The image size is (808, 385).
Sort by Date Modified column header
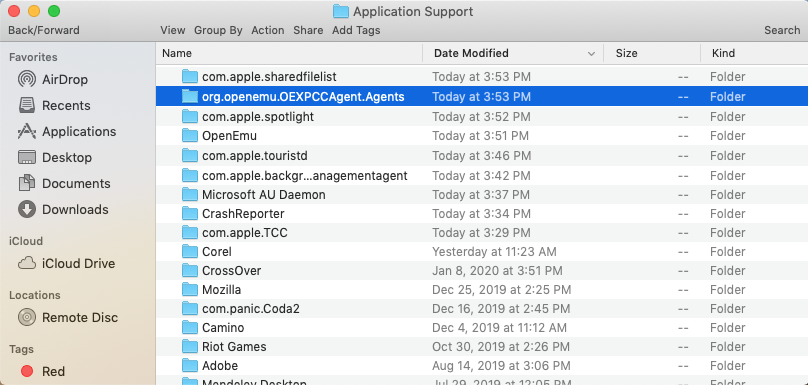(471, 53)
